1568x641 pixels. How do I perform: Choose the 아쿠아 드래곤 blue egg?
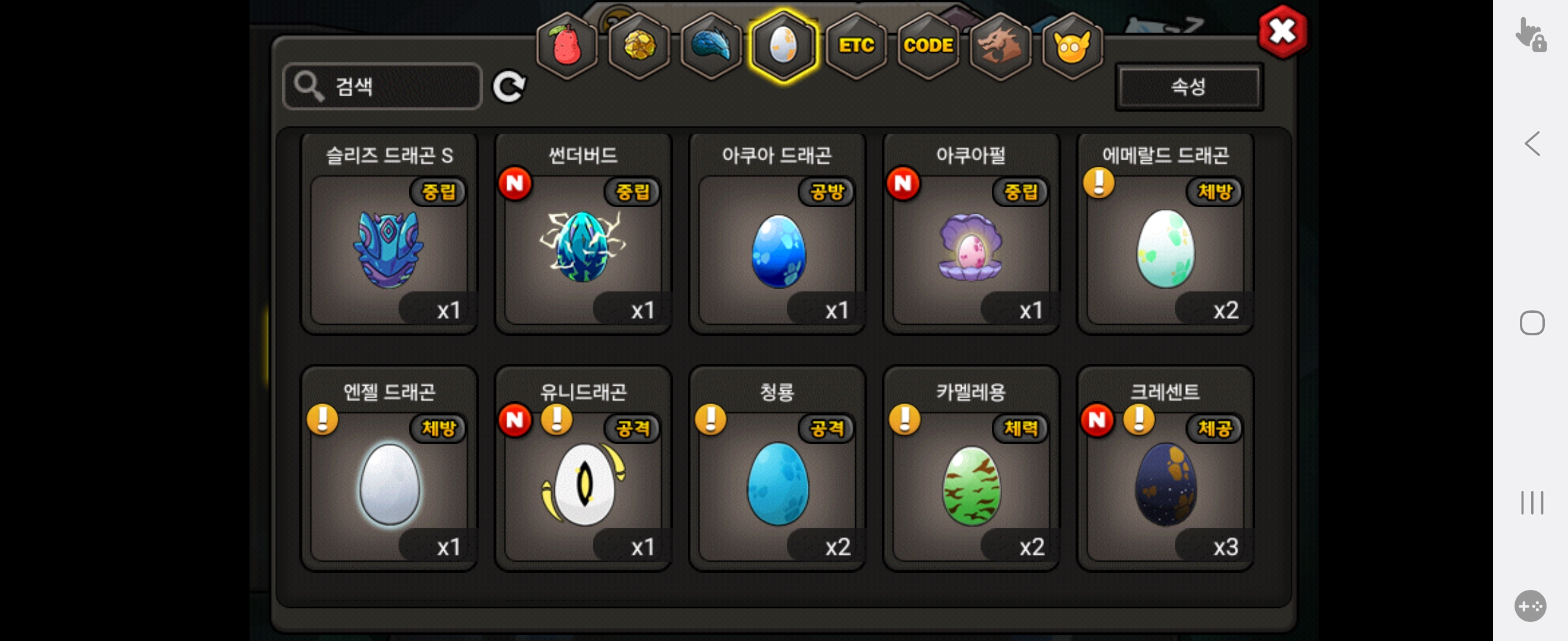point(777,234)
